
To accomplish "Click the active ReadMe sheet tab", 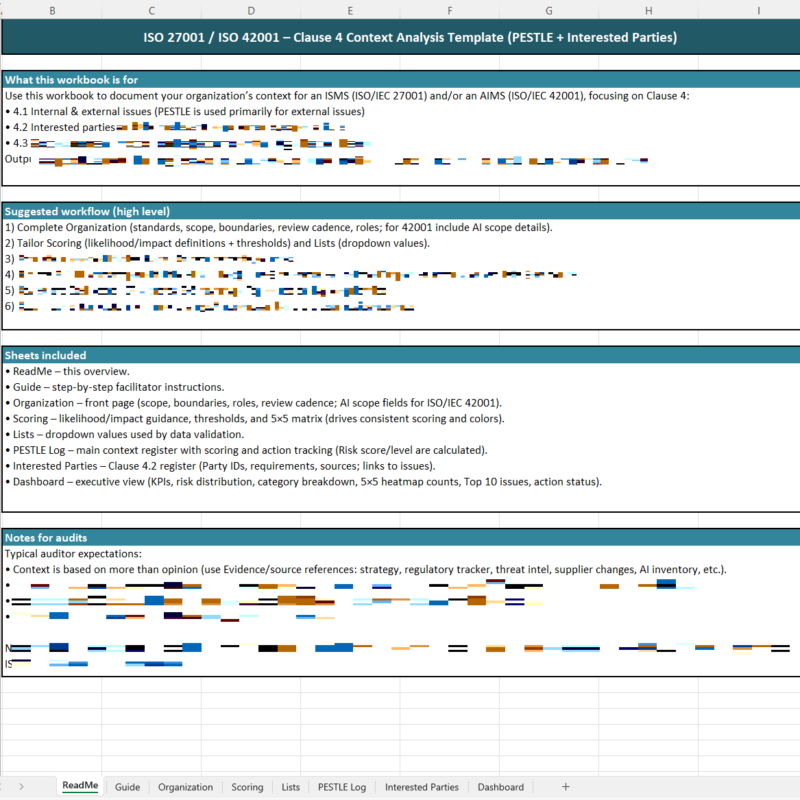I will [x=80, y=787].
